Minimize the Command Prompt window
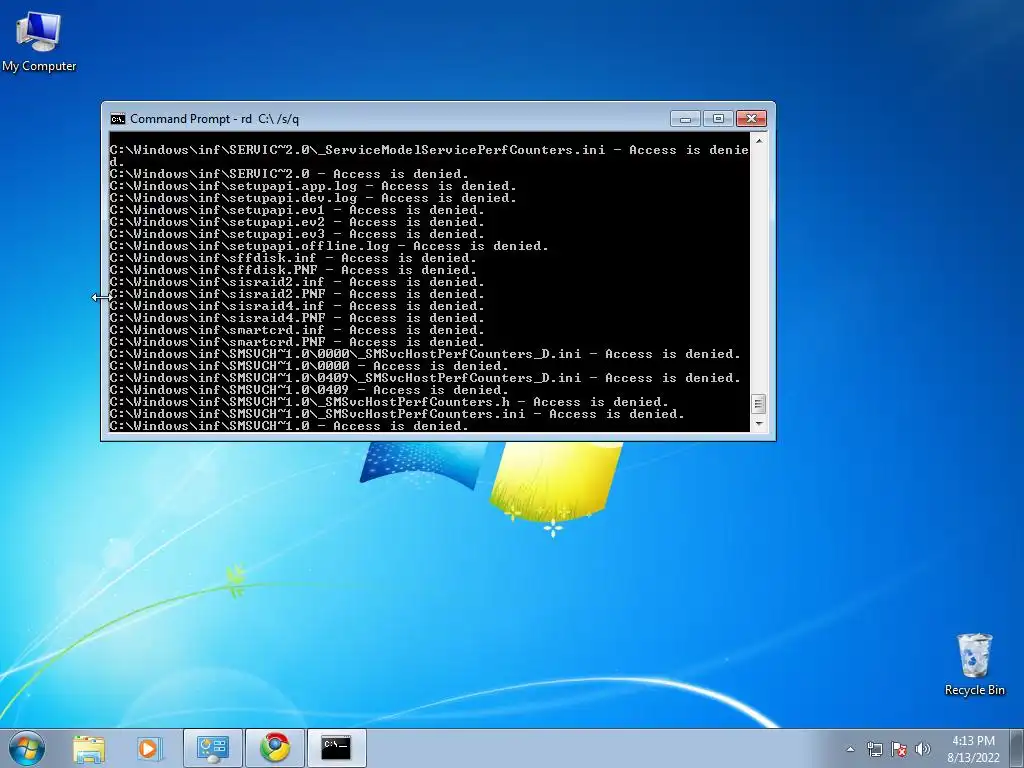This screenshot has width=1024, height=768. pyautogui.click(x=685, y=119)
